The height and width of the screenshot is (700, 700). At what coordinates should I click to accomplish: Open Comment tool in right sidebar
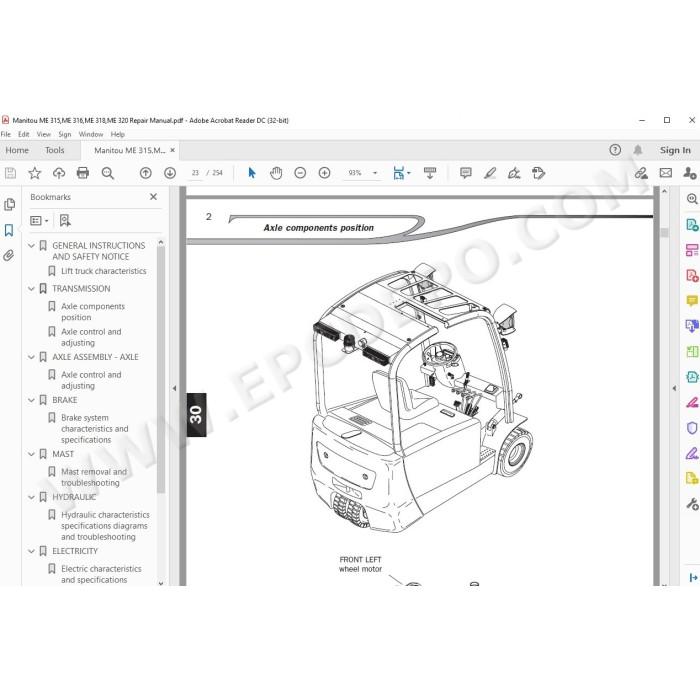click(x=692, y=300)
